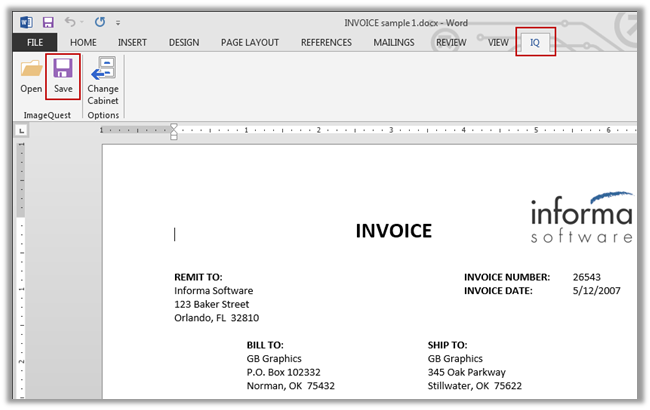Viewport: 650px width, 410px height.
Task: Click Norman, OK 75432 text
Action: (291, 386)
